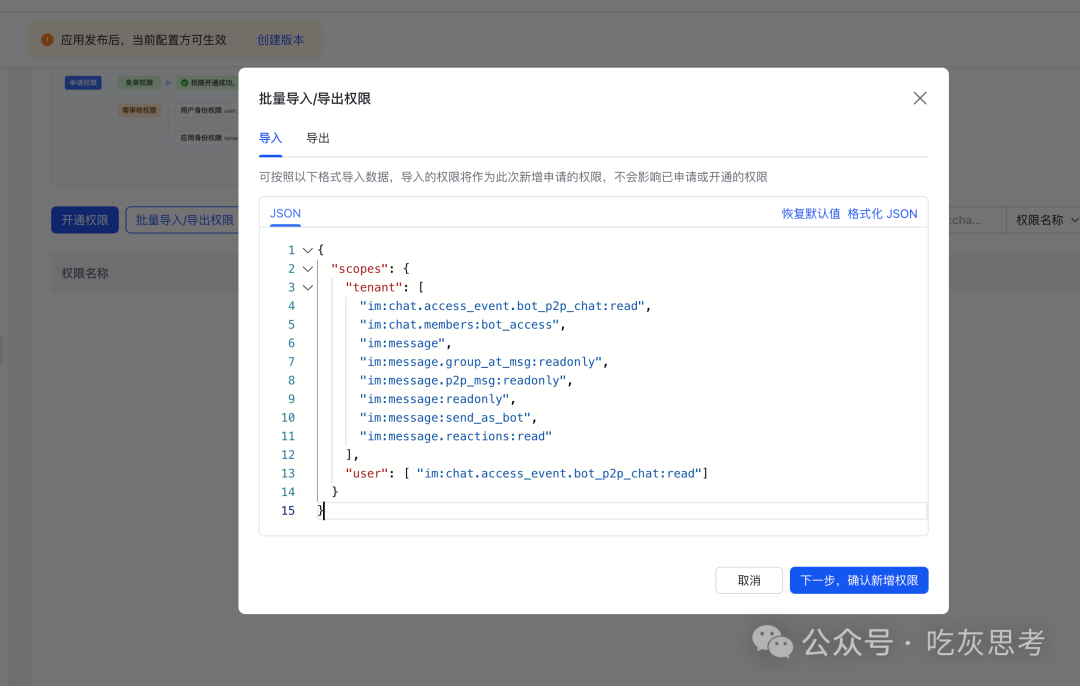The width and height of the screenshot is (1080, 686).
Task: Select the JSON format tab in the editor
Action: click(284, 213)
